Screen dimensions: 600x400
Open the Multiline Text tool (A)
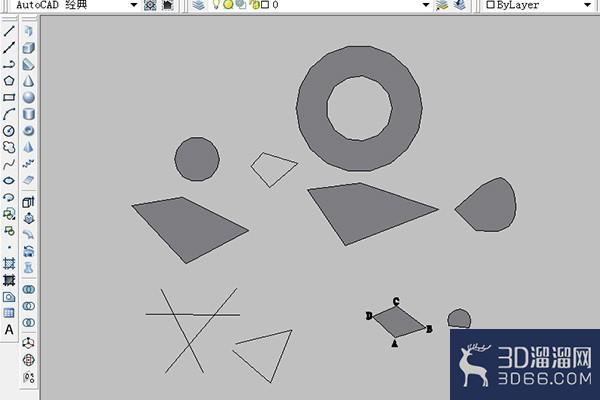pos(9,330)
